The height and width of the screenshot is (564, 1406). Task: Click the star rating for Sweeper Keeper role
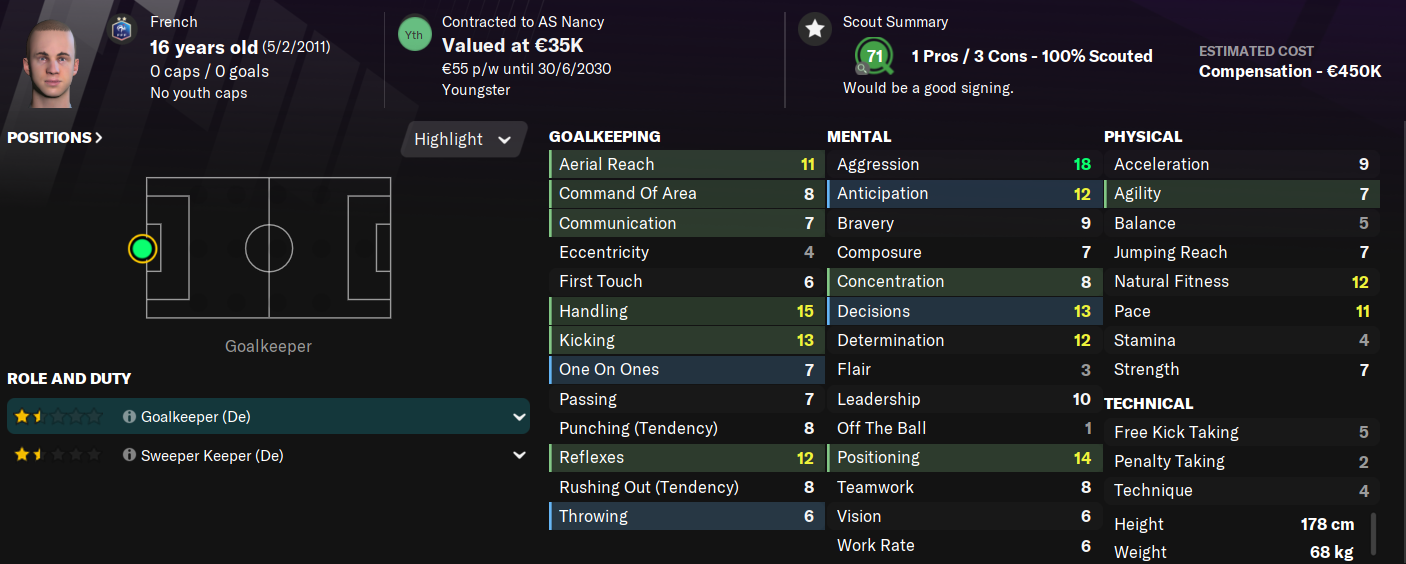click(x=58, y=456)
